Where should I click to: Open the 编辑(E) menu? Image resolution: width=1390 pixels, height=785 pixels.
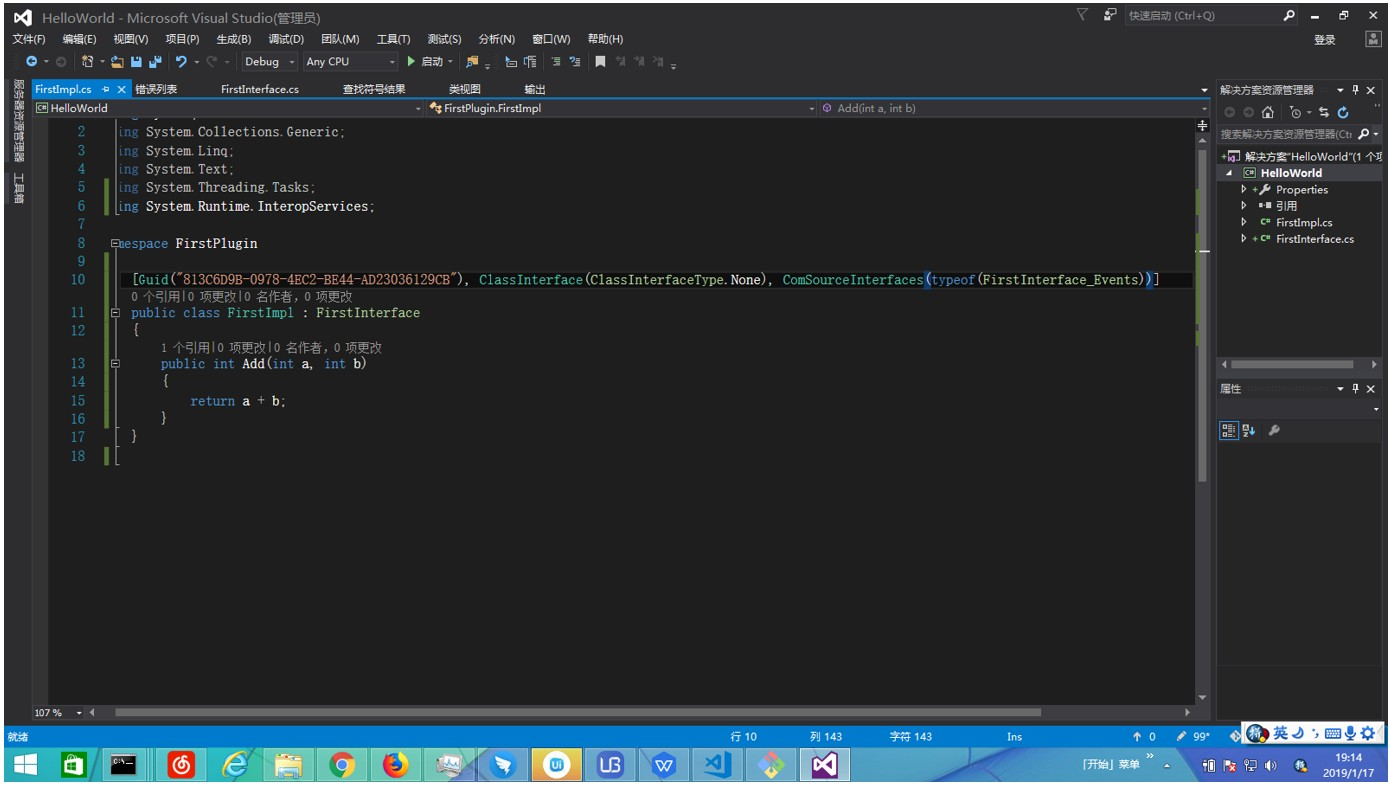tap(79, 39)
